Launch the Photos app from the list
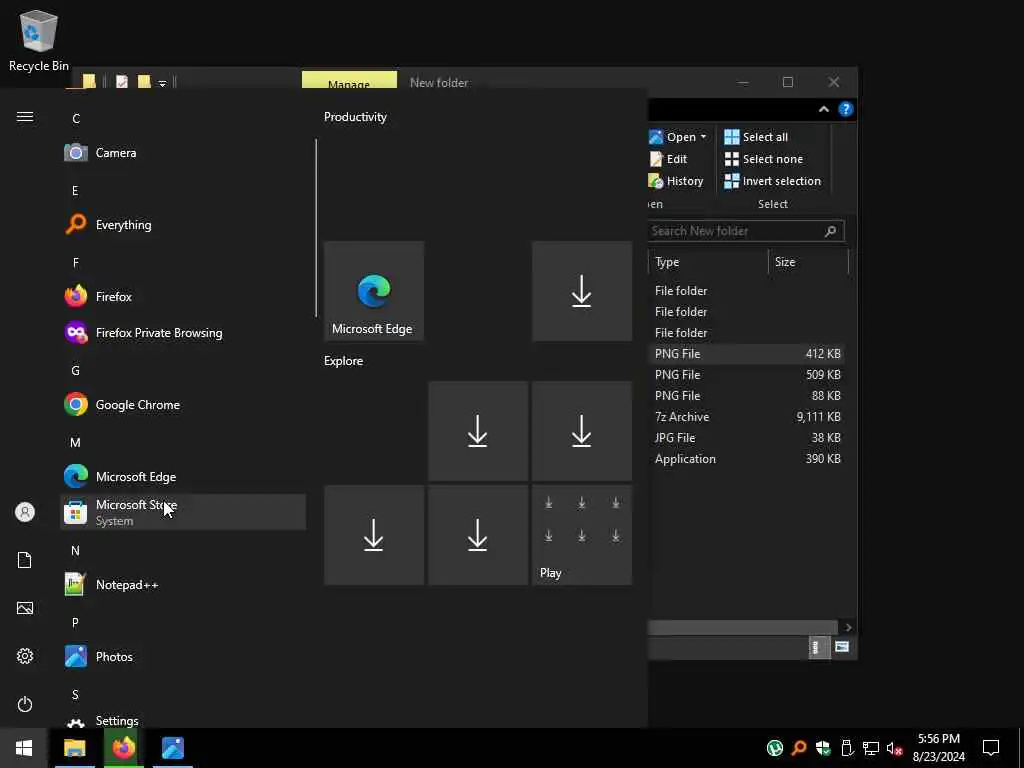Screen dimensions: 1024x768 point(183,657)
